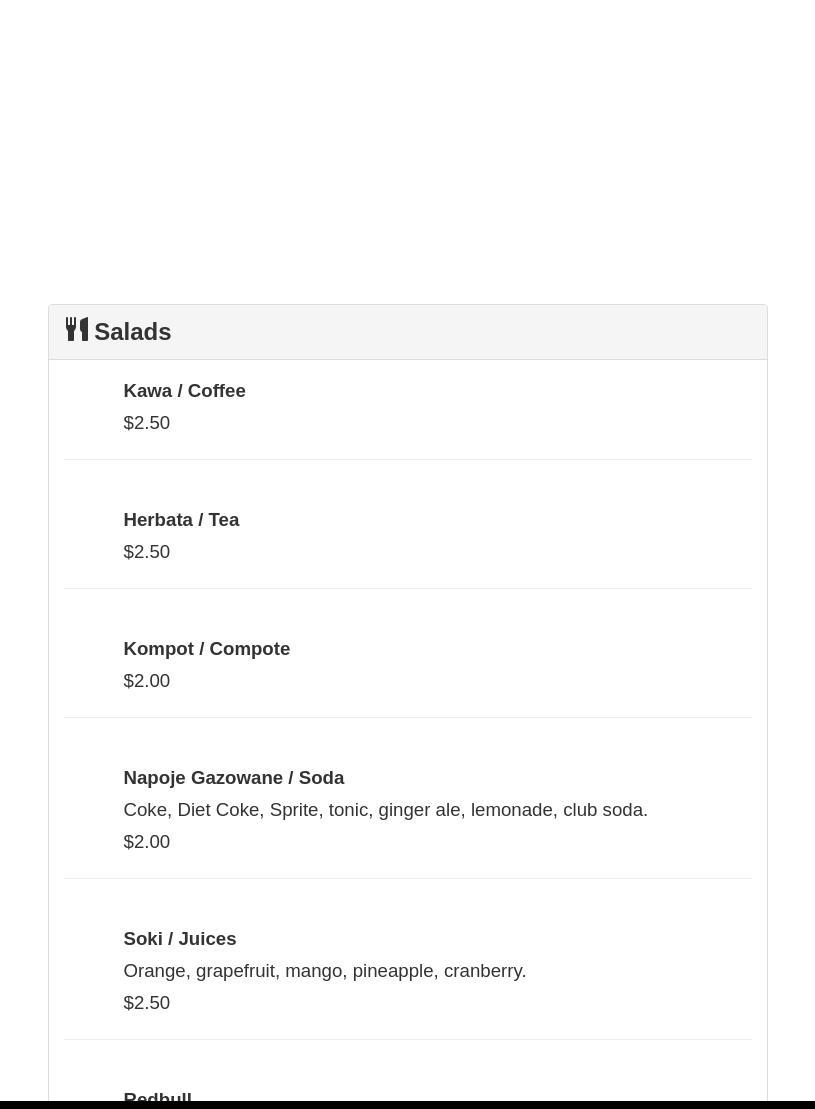Select the Soki / Juices item

pos(179,939)
